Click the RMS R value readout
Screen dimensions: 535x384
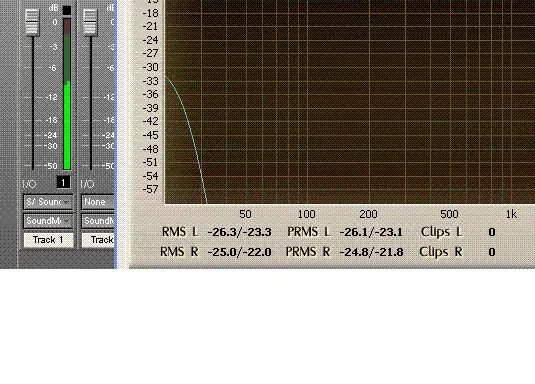click(x=240, y=252)
